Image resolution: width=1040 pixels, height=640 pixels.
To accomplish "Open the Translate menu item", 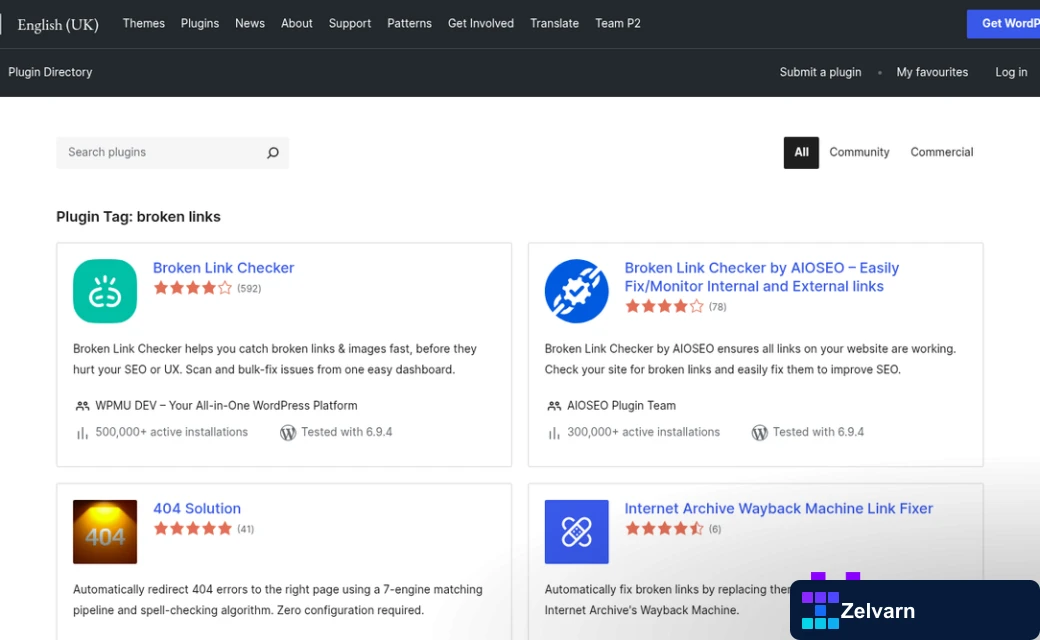I will [x=554, y=23].
